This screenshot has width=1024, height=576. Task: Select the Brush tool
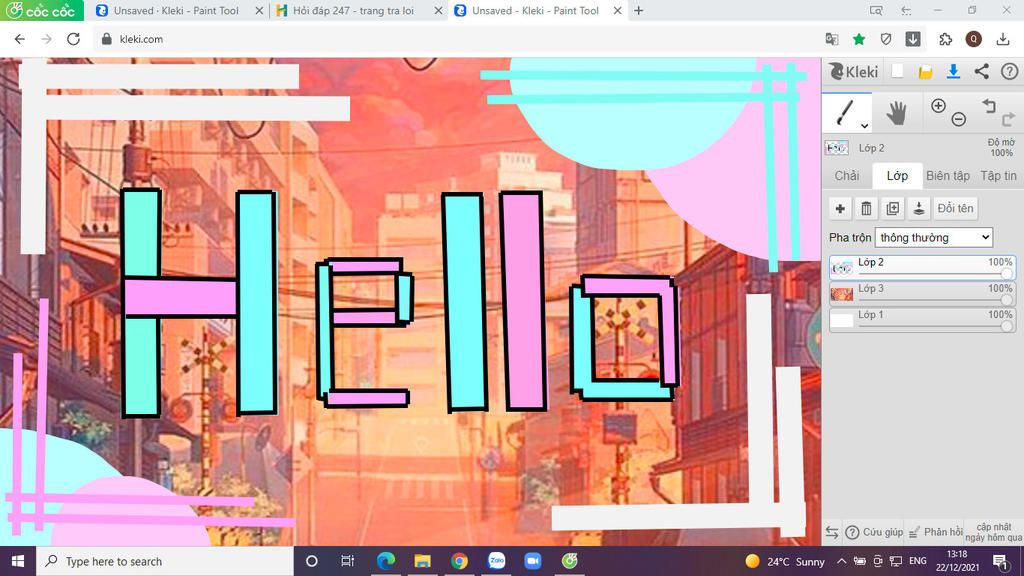844,112
